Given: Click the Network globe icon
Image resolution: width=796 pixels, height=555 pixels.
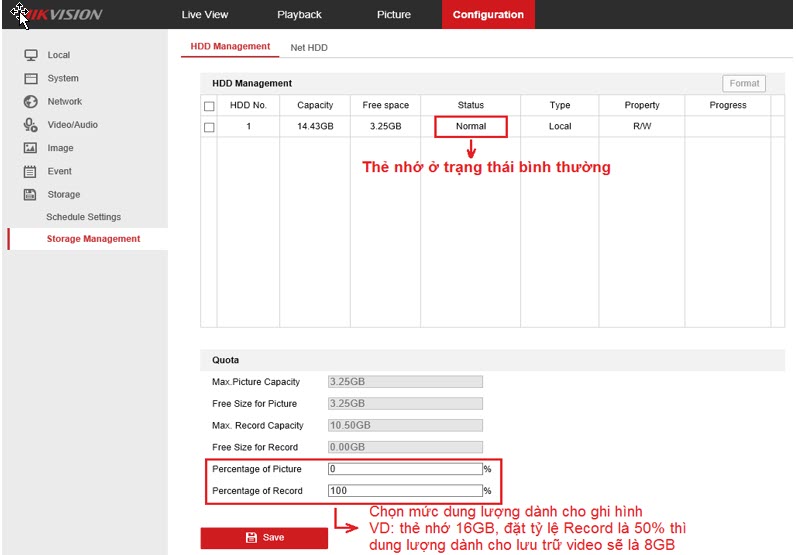Looking at the screenshot, I should [31, 101].
